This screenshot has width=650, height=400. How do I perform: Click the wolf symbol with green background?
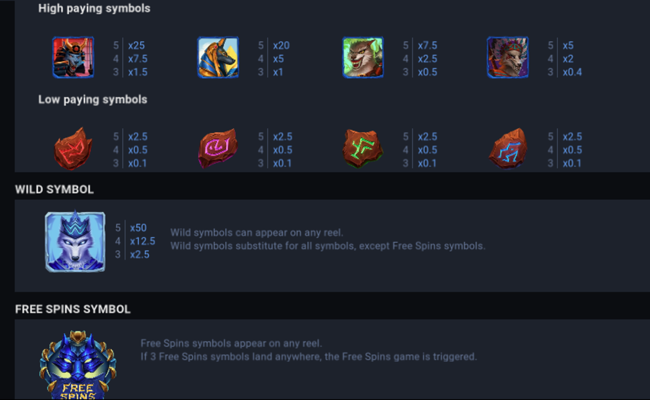[x=362, y=58]
